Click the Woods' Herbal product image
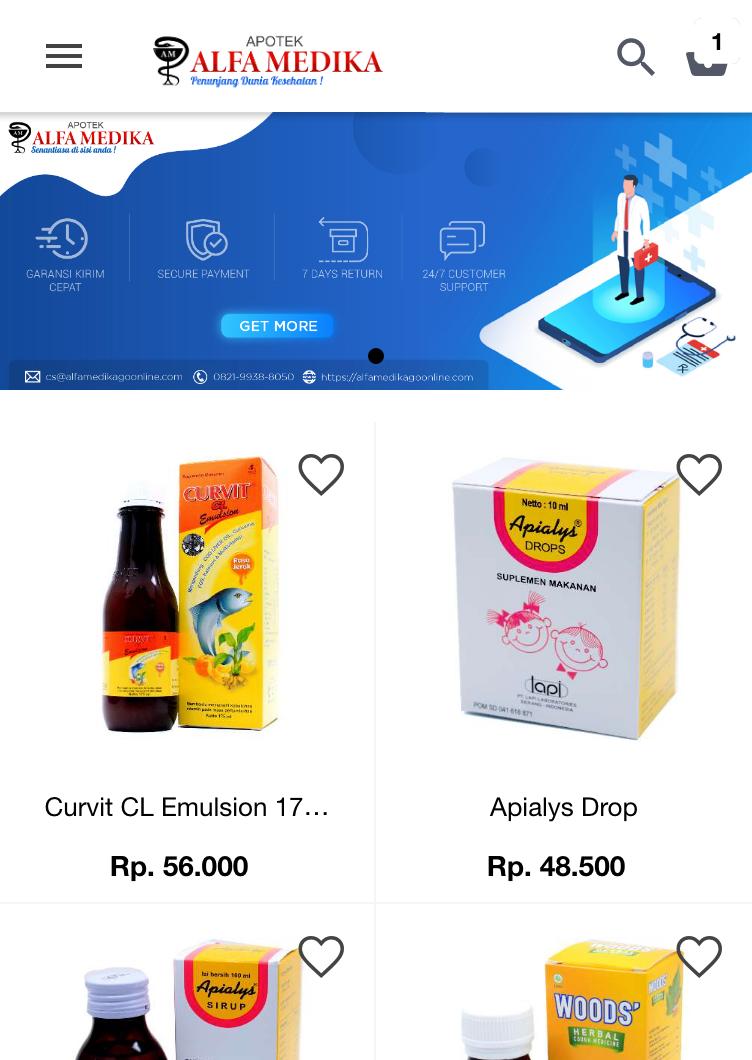The image size is (752, 1060). (x=571, y=999)
